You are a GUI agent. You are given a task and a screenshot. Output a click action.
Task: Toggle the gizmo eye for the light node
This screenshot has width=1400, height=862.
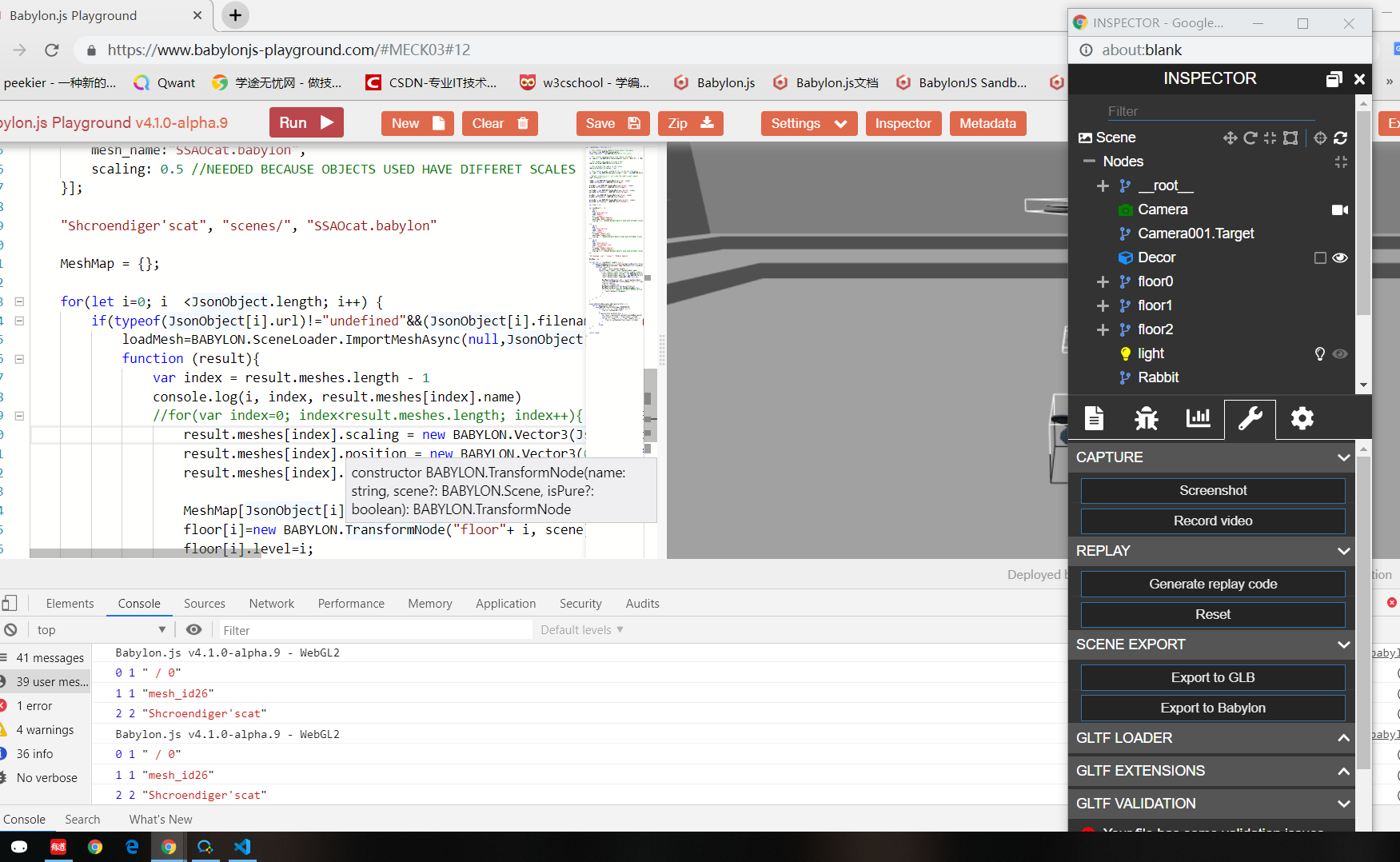coord(1340,353)
